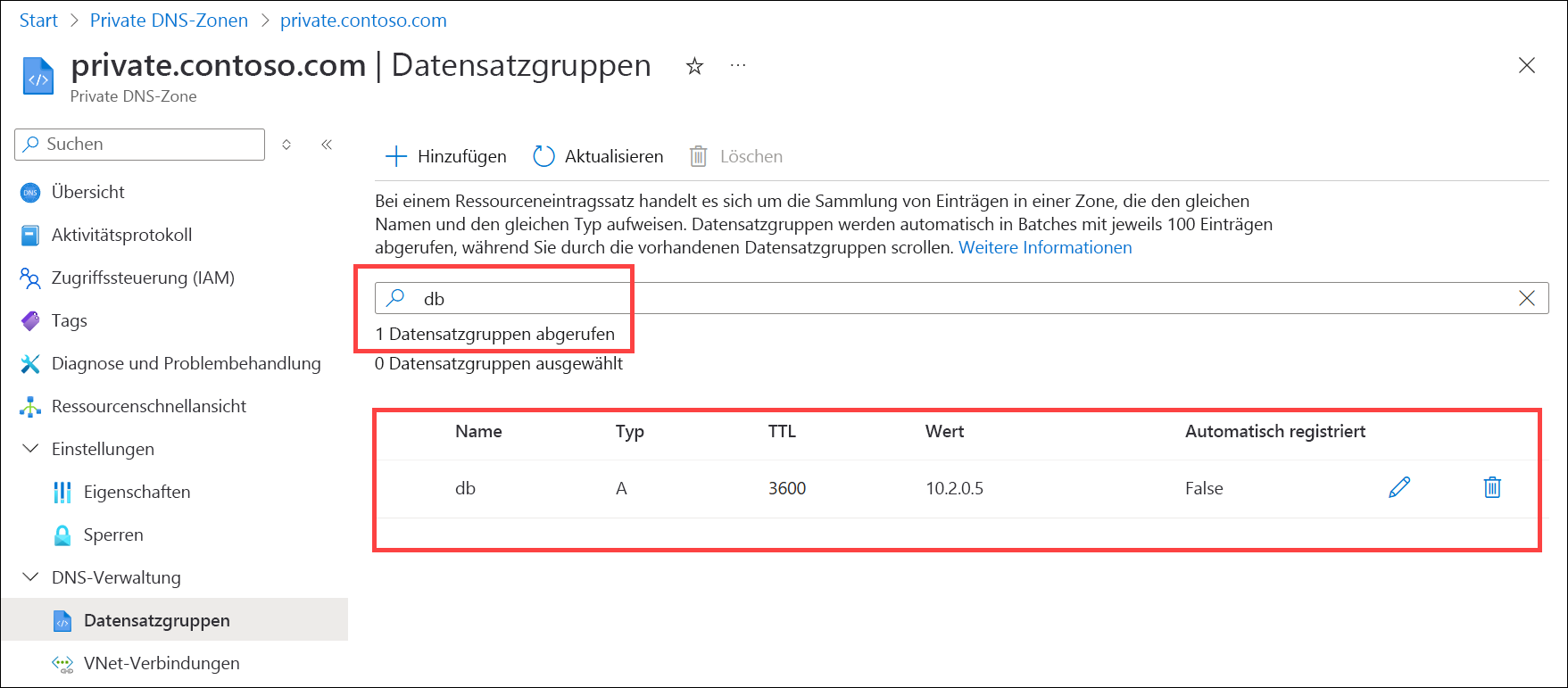The height and width of the screenshot is (688, 1568).
Task: Click the Diagnose wrench icon
Action: pyautogui.click(x=30, y=363)
